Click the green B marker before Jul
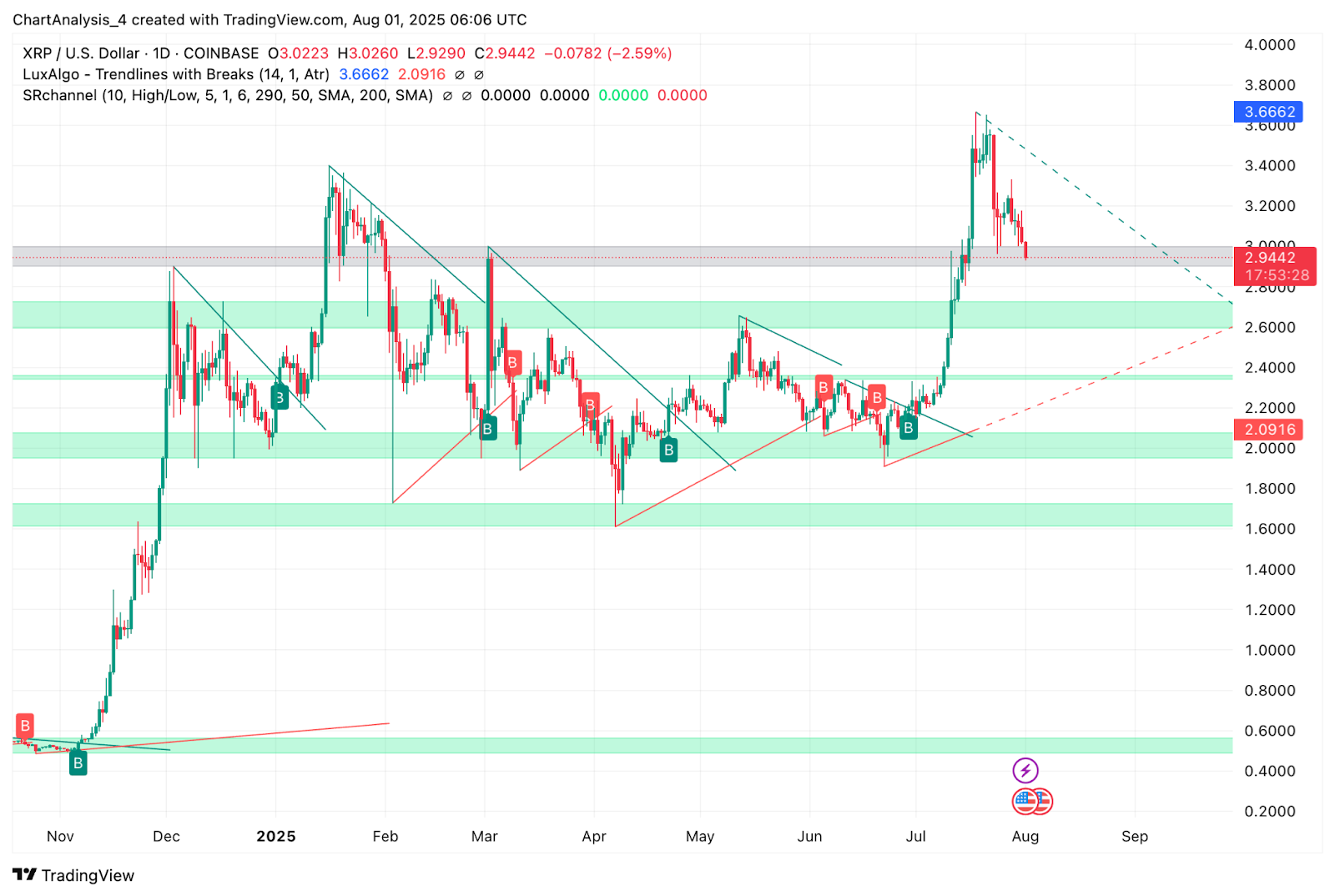The width and height of the screenshot is (1335, 896). pos(909,428)
